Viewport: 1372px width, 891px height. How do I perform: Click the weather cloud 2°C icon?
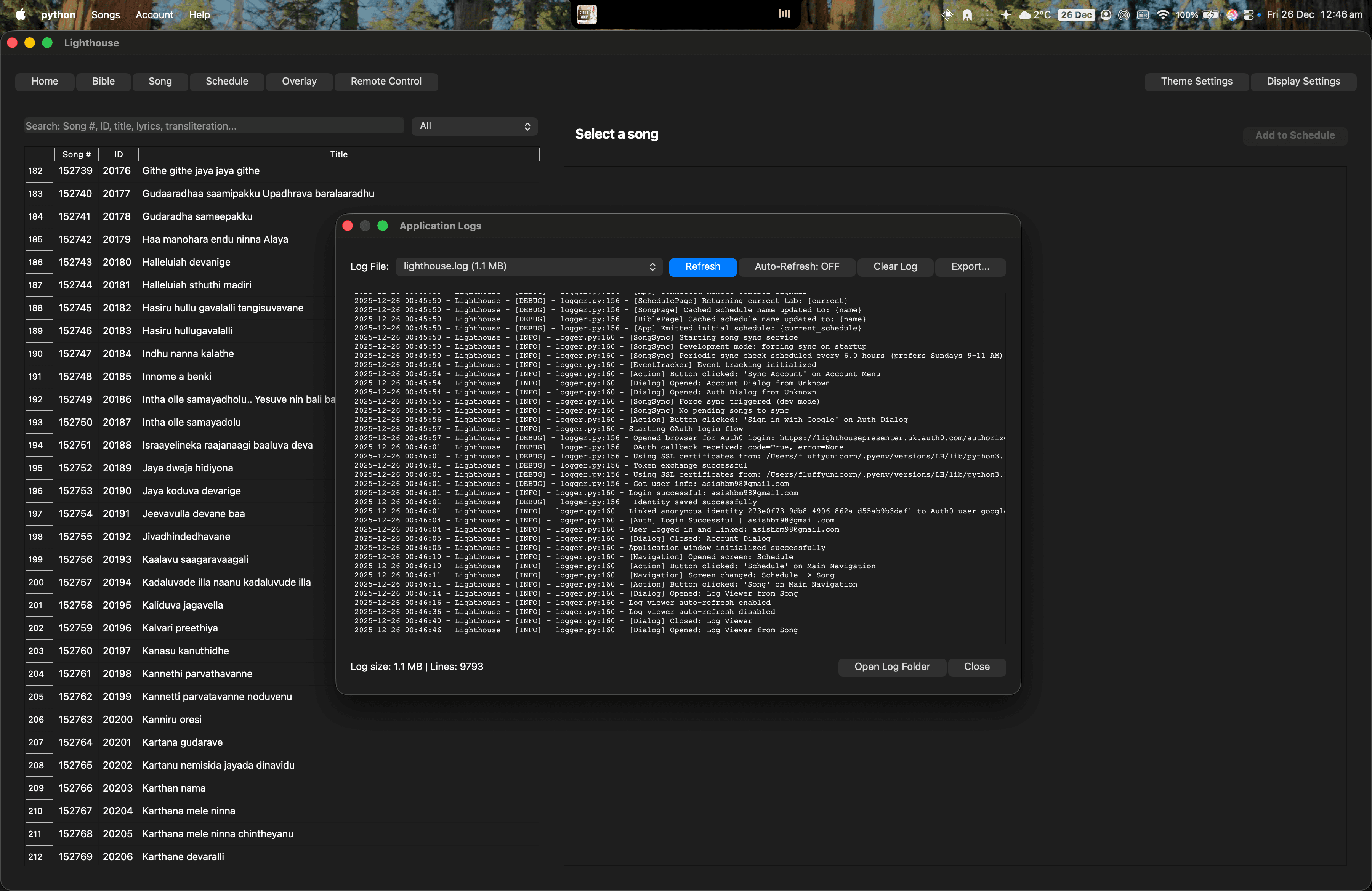coord(1034,14)
